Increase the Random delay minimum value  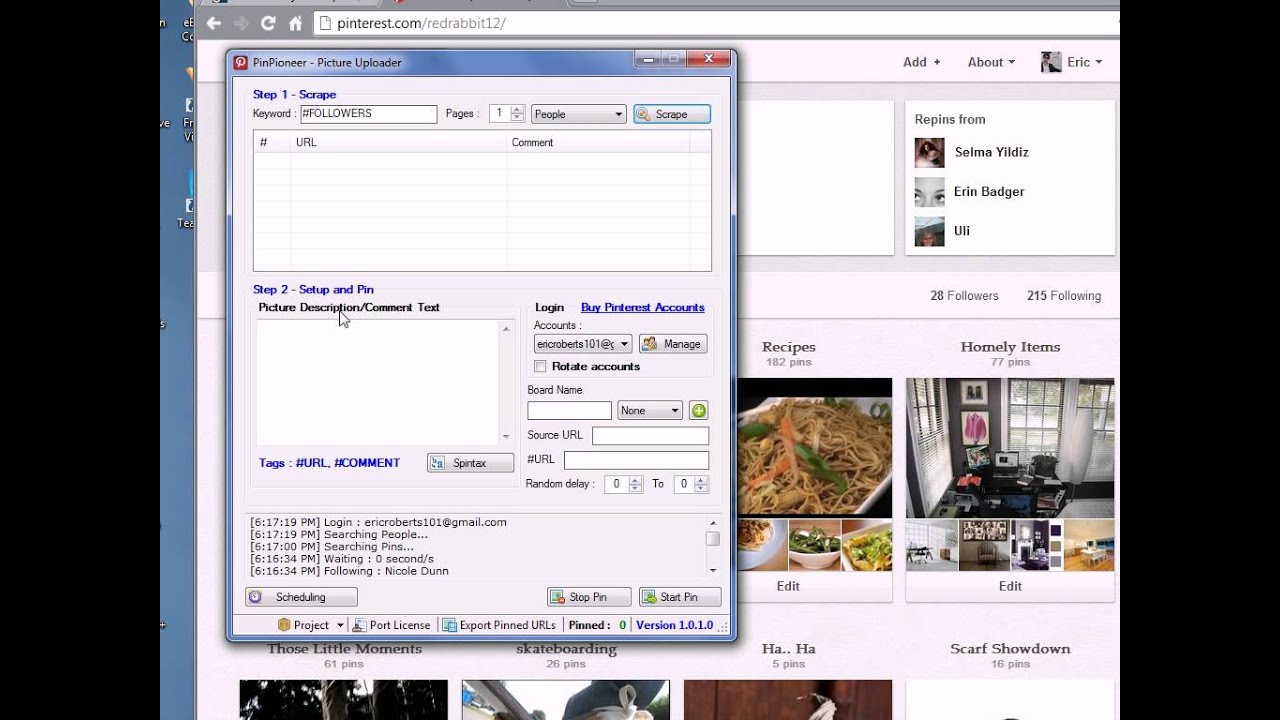coord(635,480)
